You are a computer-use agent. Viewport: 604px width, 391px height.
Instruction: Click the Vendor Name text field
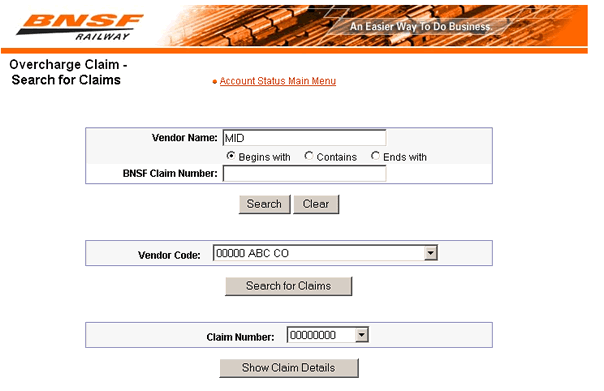coord(304,138)
